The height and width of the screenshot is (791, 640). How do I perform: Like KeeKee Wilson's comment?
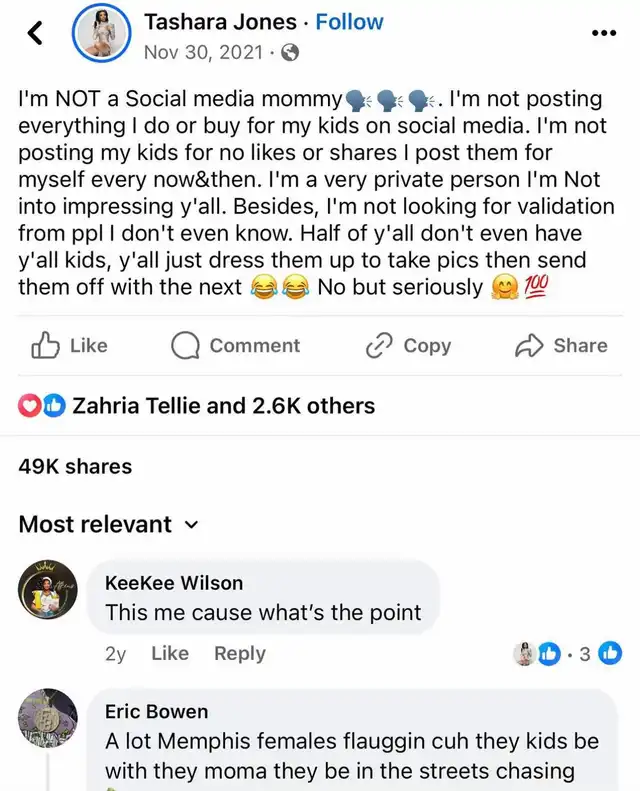pyautogui.click(x=169, y=653)
